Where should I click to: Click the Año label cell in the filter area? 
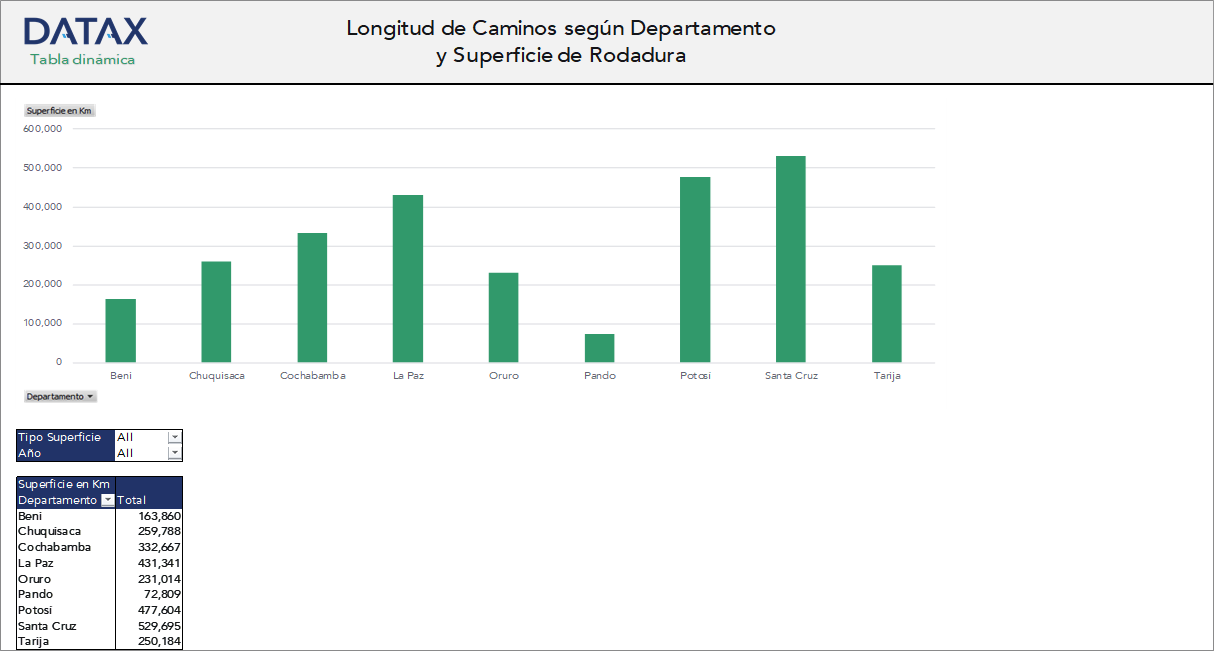coord(30,453)
